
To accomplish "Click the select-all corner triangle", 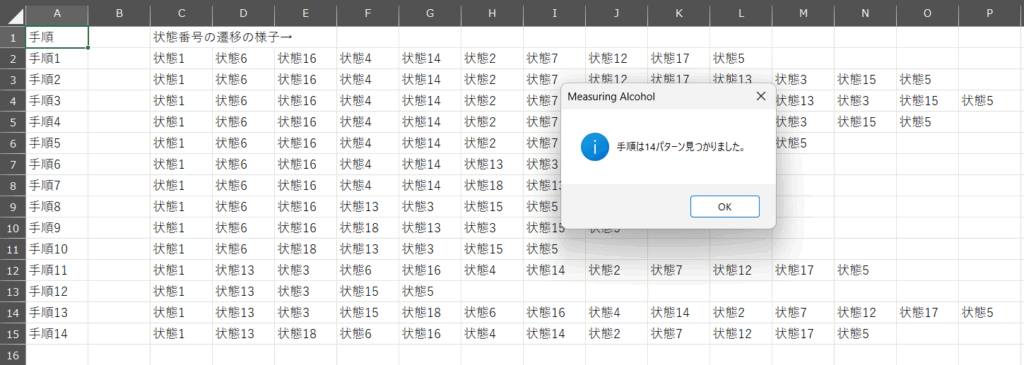I will click(x=12, y=14).
